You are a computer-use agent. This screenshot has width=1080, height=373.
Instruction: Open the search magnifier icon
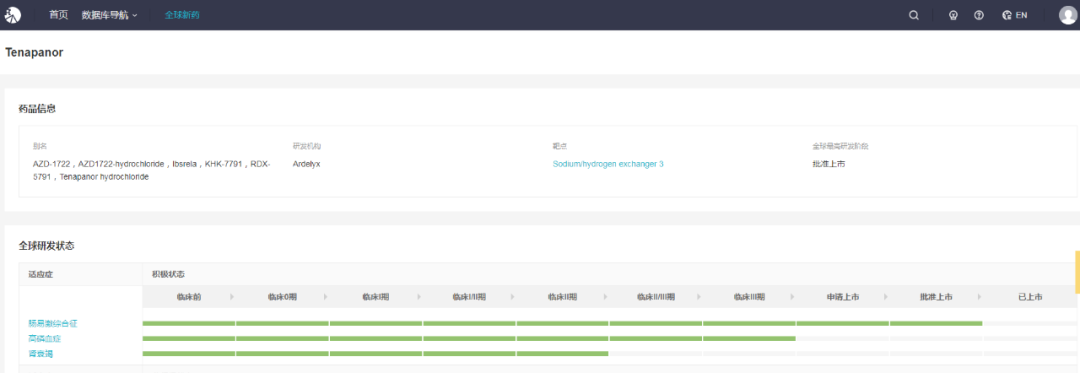click(x=914, y=15)
